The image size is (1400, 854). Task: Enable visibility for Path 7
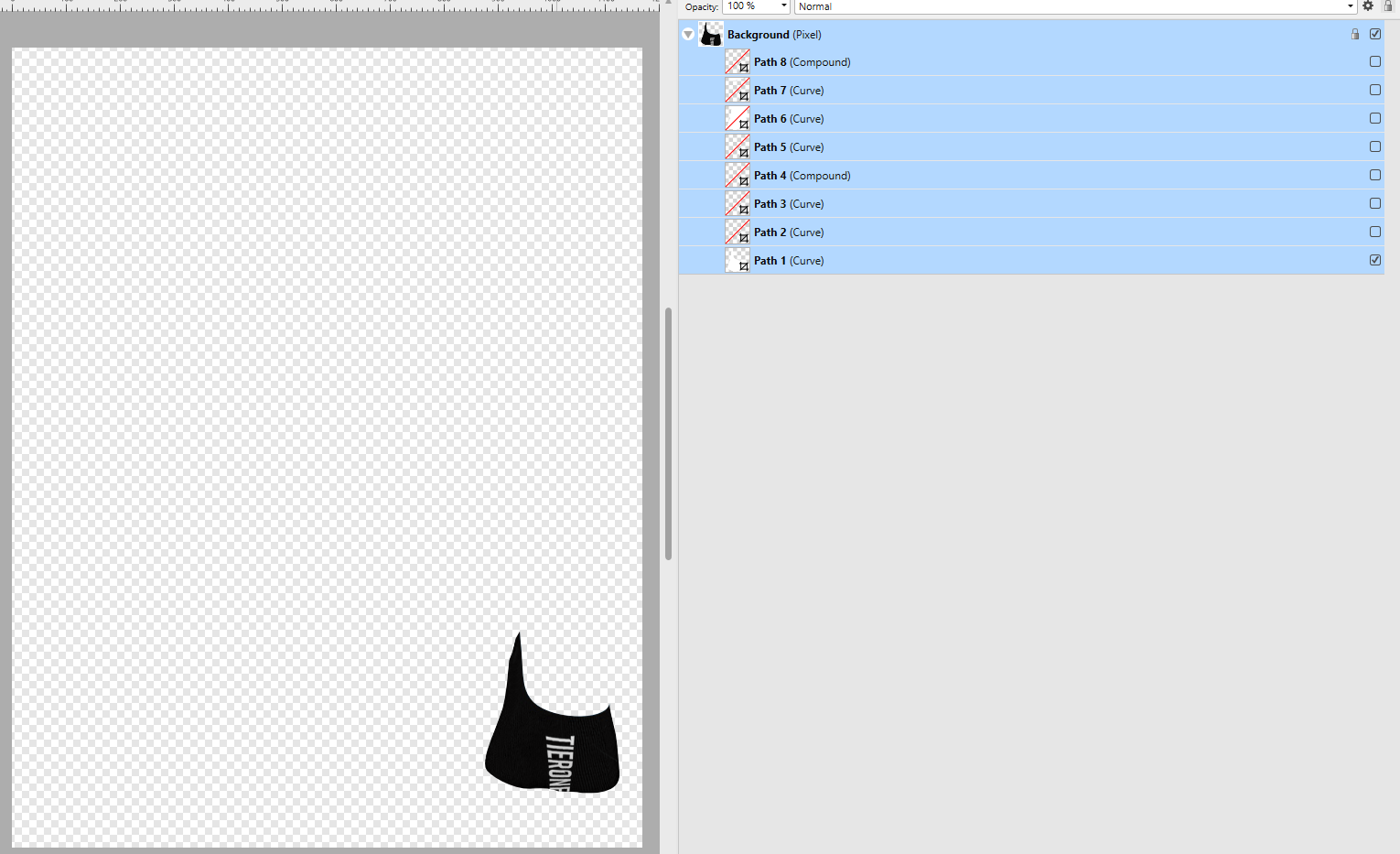click(x=1375, y=90)
